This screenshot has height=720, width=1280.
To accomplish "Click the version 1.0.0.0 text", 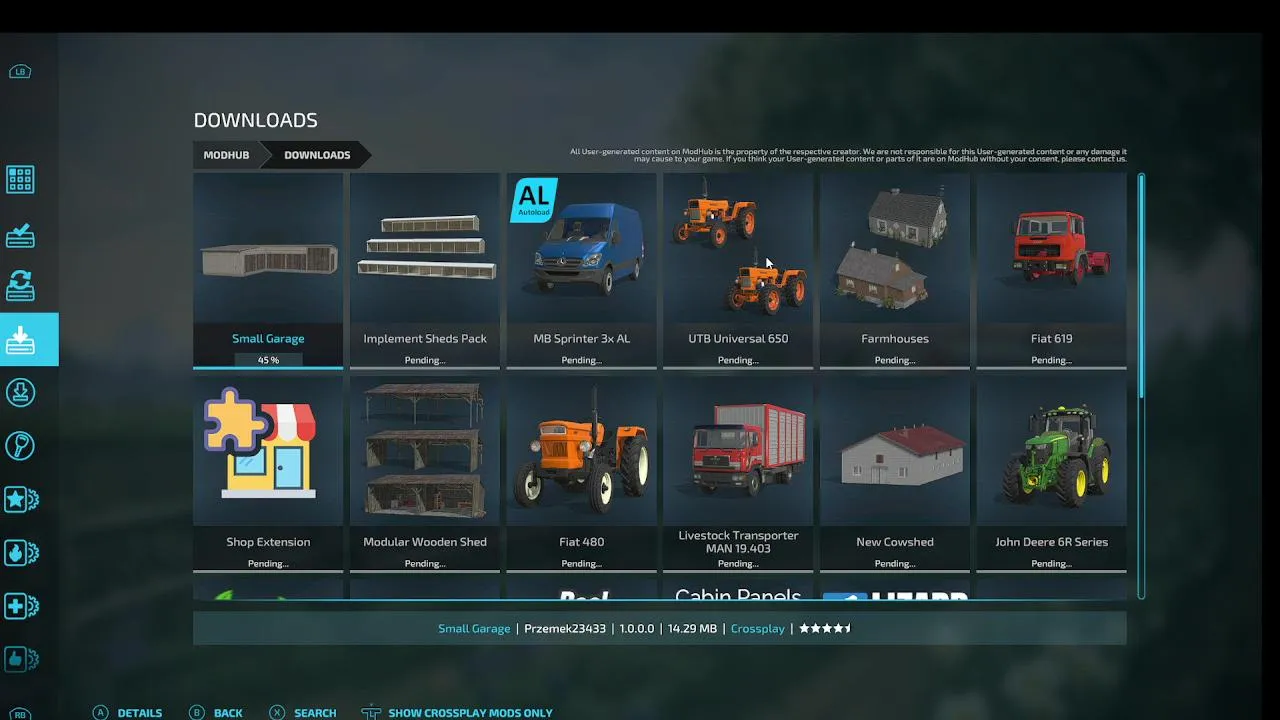I will click(x=637, y=629).
